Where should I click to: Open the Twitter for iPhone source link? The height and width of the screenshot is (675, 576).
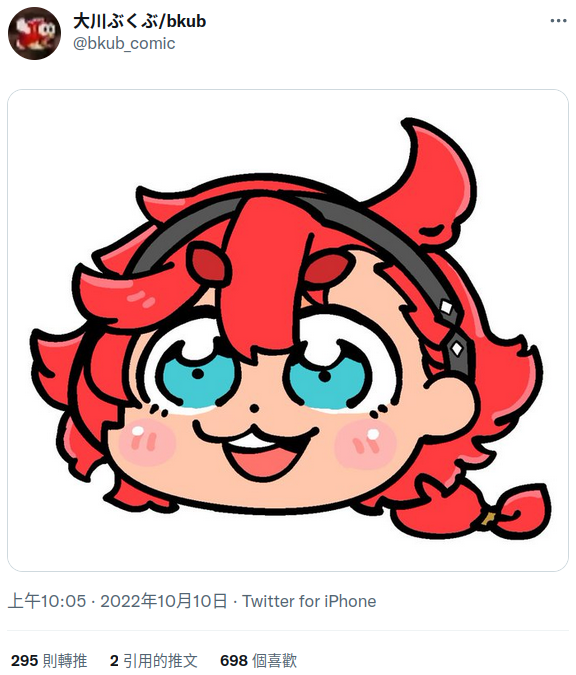(309, 601)
